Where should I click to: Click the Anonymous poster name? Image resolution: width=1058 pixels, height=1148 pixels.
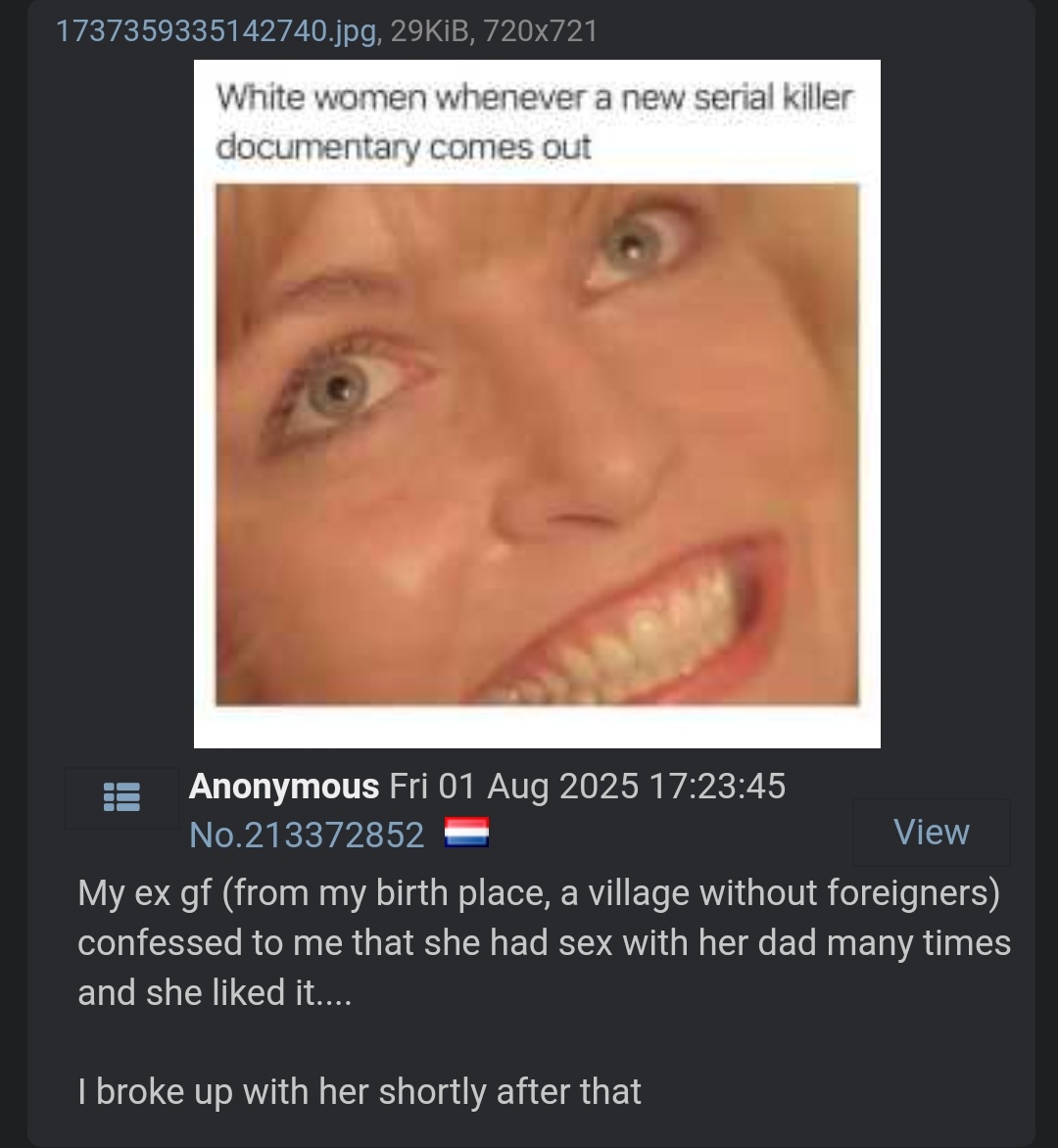click(x=284, y=788)
